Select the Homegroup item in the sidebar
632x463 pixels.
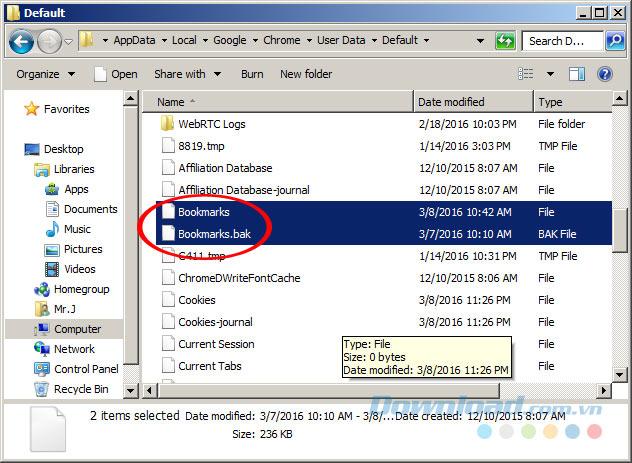click(x=81, y=289)
